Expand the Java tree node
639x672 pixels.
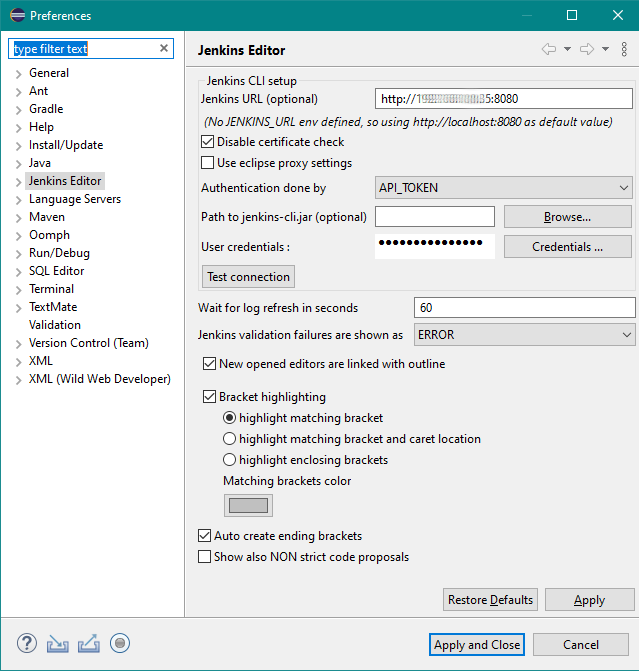[x=18, y=164]
